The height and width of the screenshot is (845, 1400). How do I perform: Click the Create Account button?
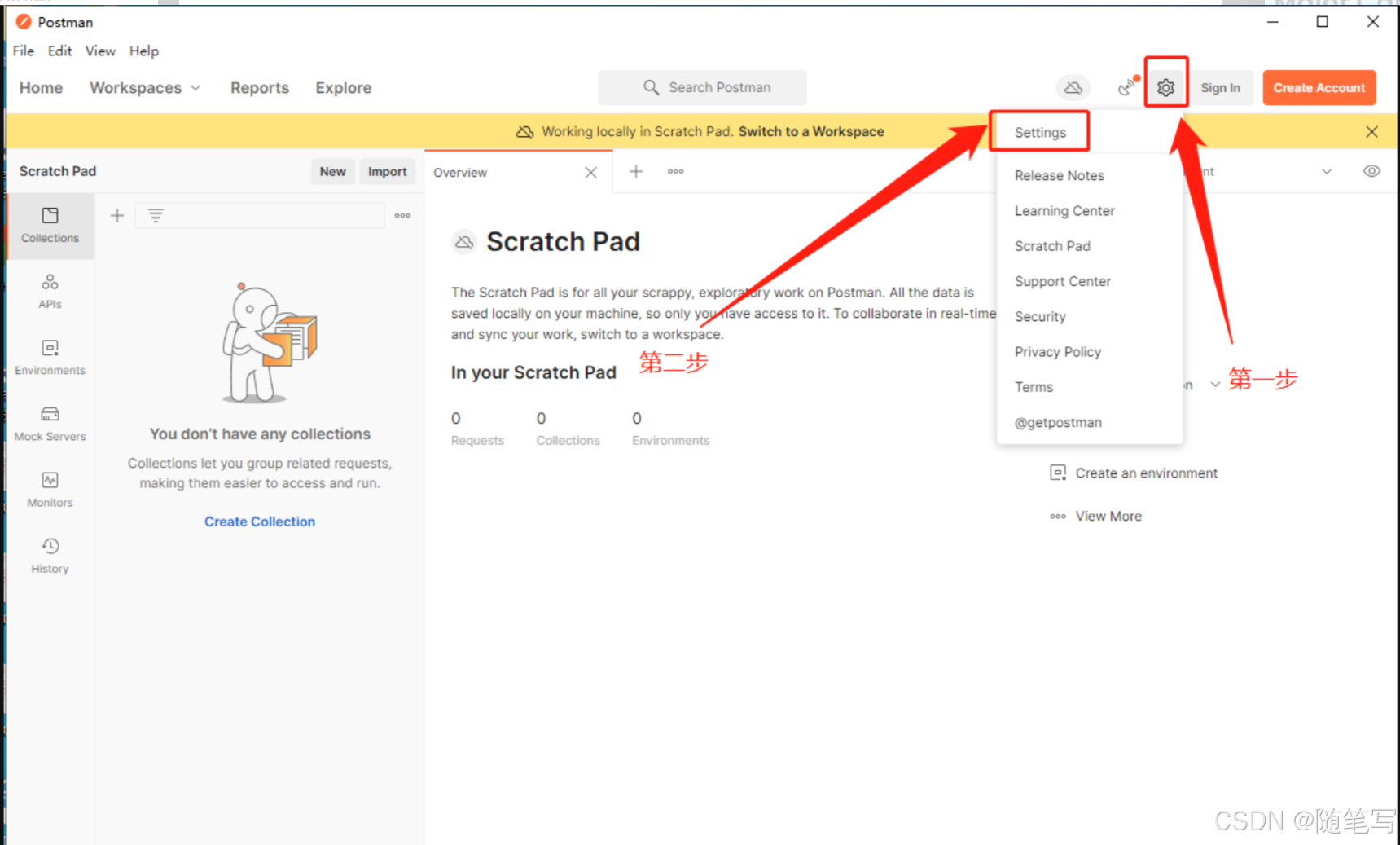click(x=1319, y=87)
